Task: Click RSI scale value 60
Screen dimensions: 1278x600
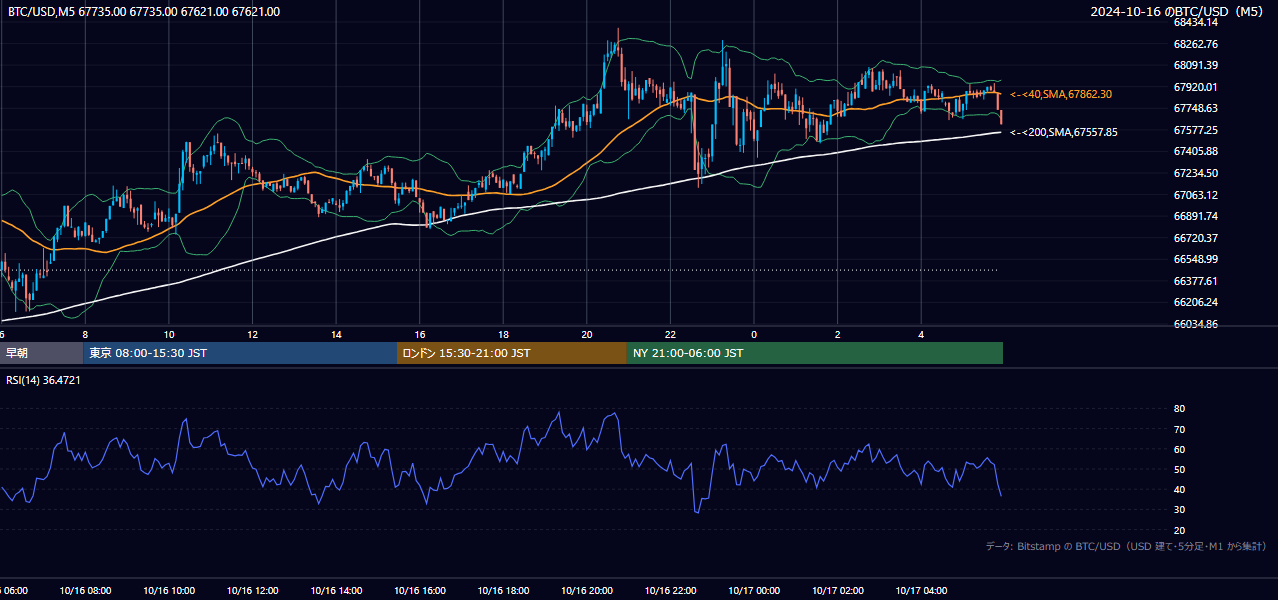Action: (1179, 449)
